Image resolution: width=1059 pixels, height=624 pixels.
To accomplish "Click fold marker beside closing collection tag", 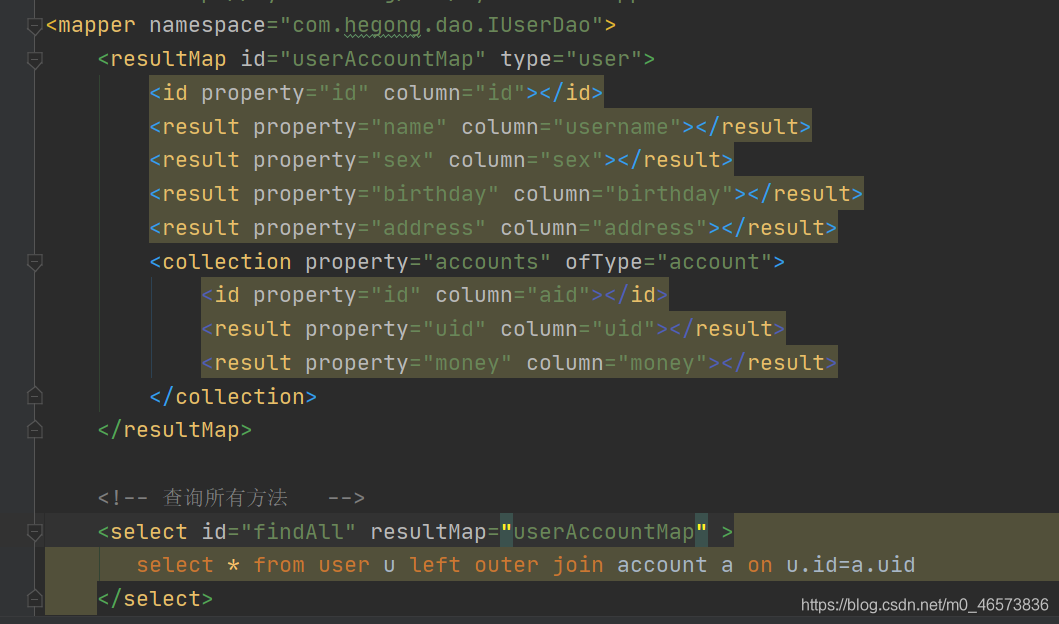I will [x=34, y=396].
